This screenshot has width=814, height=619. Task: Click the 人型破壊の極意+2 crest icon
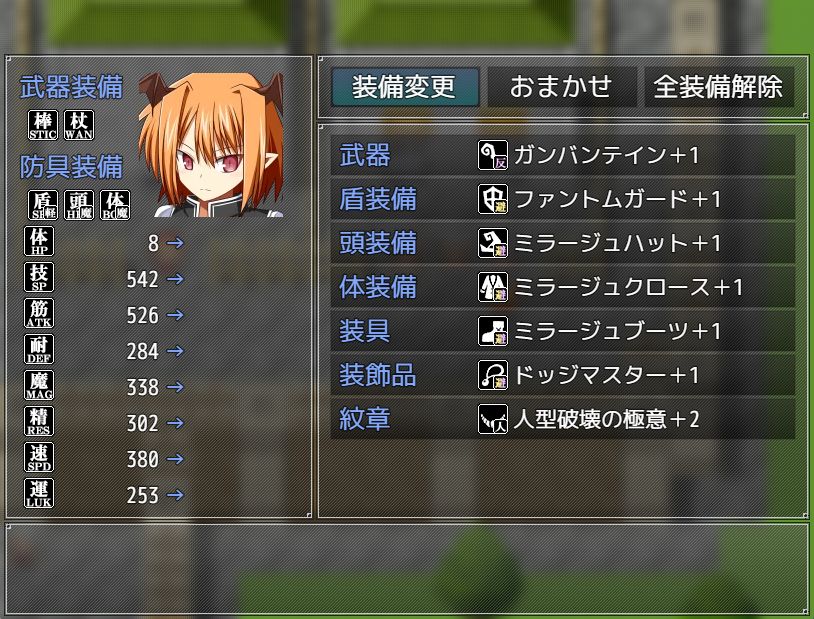493,419
